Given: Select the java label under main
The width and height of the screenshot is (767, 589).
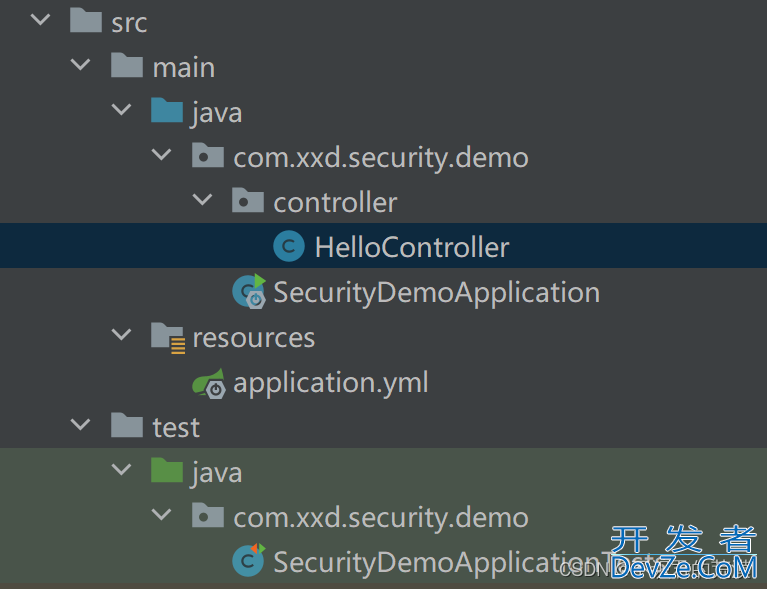Looking at the screenshot, I should [x=217, y=113].
